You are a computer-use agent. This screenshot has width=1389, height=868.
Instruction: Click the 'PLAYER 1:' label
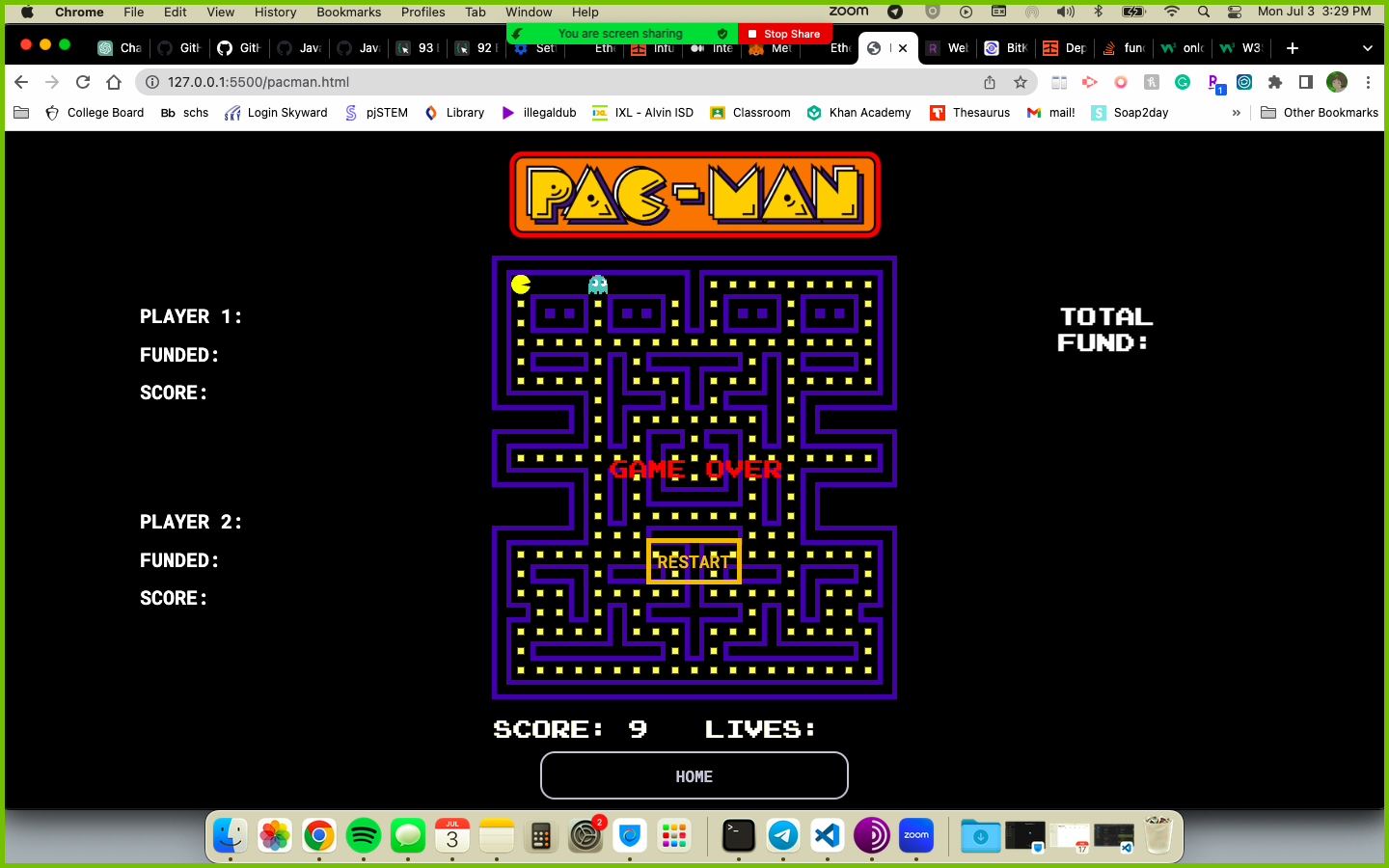[190, 316]
